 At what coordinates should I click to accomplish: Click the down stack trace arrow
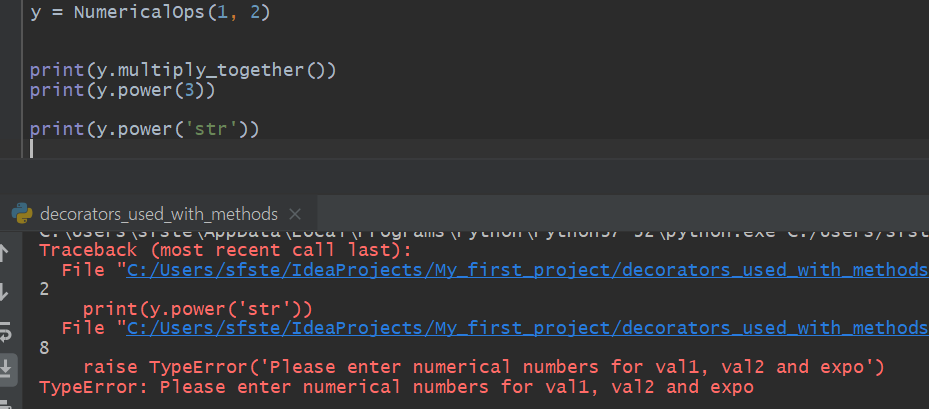click(7, 291)
